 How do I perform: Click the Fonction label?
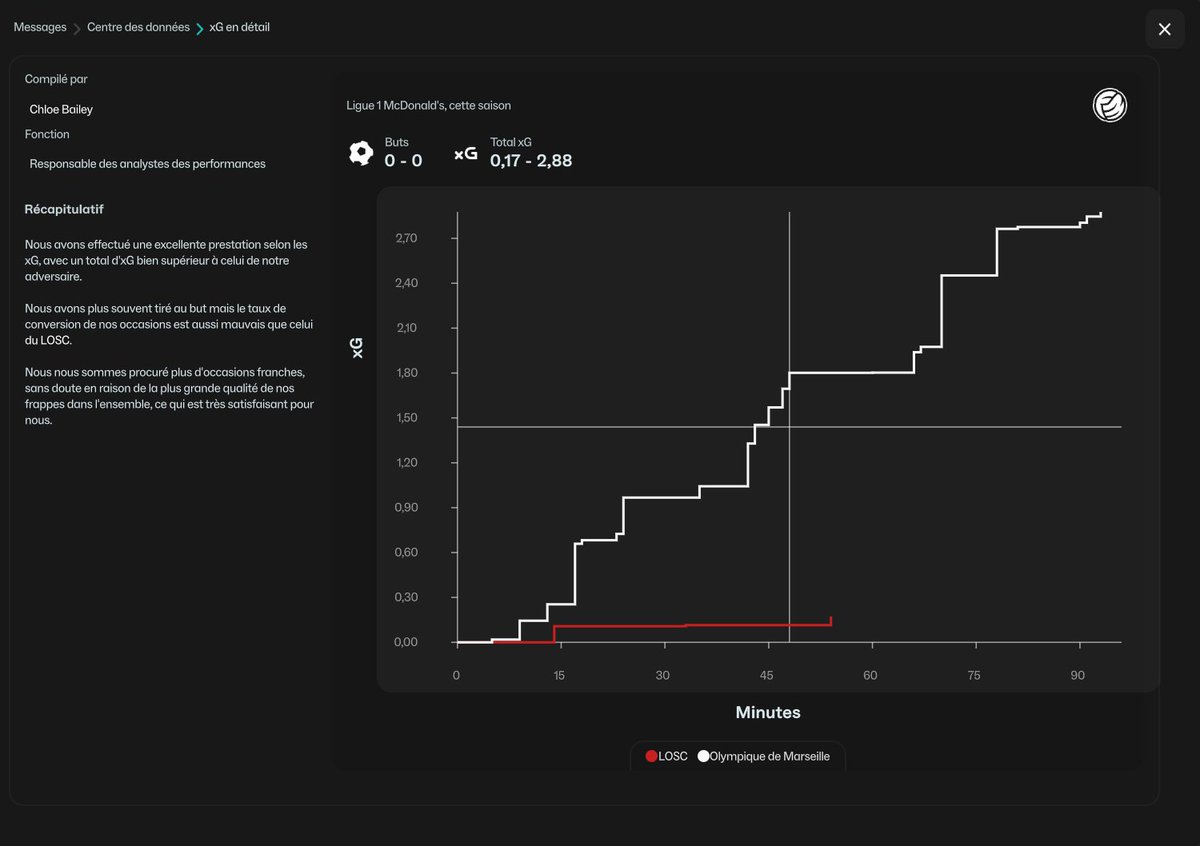47,134
